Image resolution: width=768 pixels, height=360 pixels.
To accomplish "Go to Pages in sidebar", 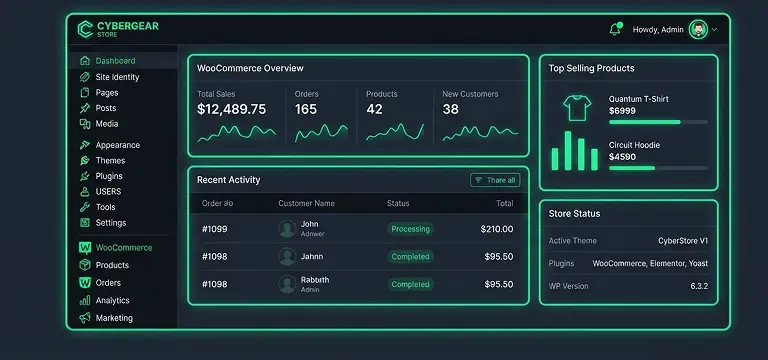I will pyautogui.click(x=107, y=93).
